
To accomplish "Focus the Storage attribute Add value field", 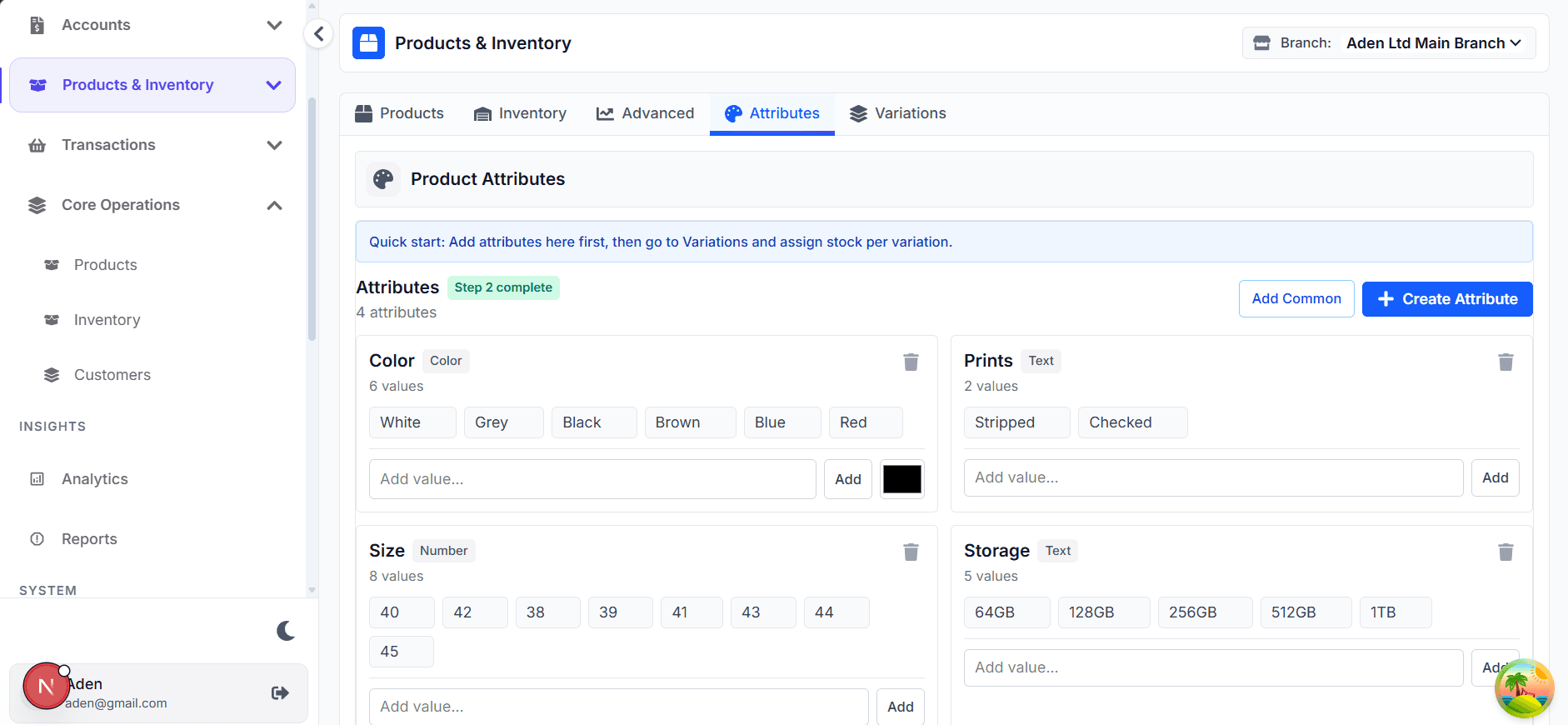I will coord(1213,667).
